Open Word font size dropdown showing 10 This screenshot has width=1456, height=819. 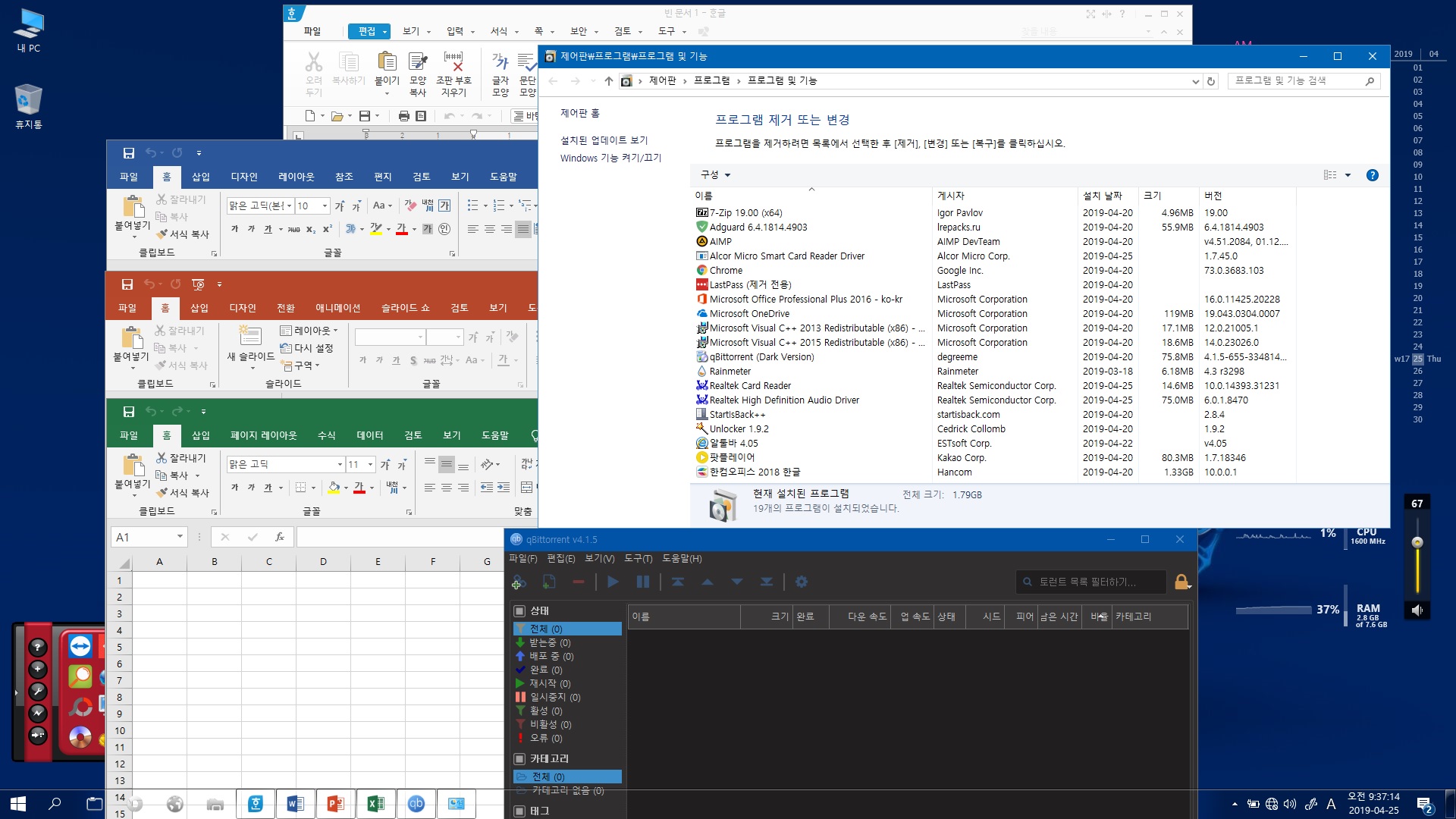[325, 206]
